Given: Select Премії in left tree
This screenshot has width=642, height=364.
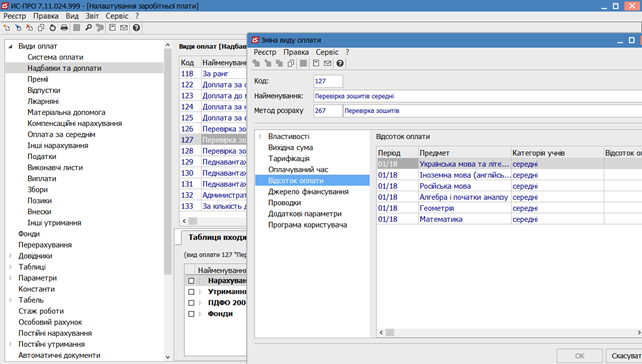Looking at the screenshot, I should coord(38,79).
